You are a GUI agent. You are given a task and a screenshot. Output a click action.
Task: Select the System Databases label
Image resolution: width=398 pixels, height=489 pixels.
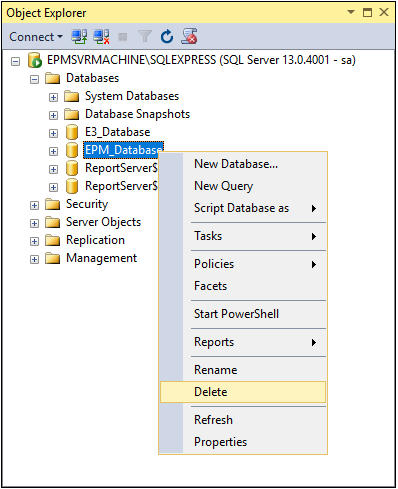tap(132, 96)
